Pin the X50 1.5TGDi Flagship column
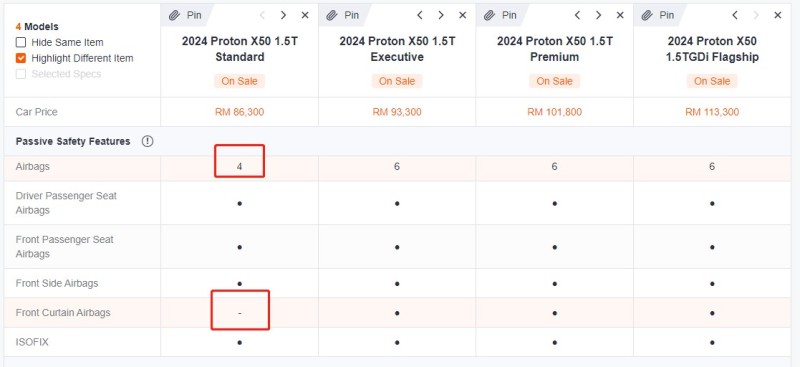The width and height of the screenshot is (800, 367). coord(660,15)
